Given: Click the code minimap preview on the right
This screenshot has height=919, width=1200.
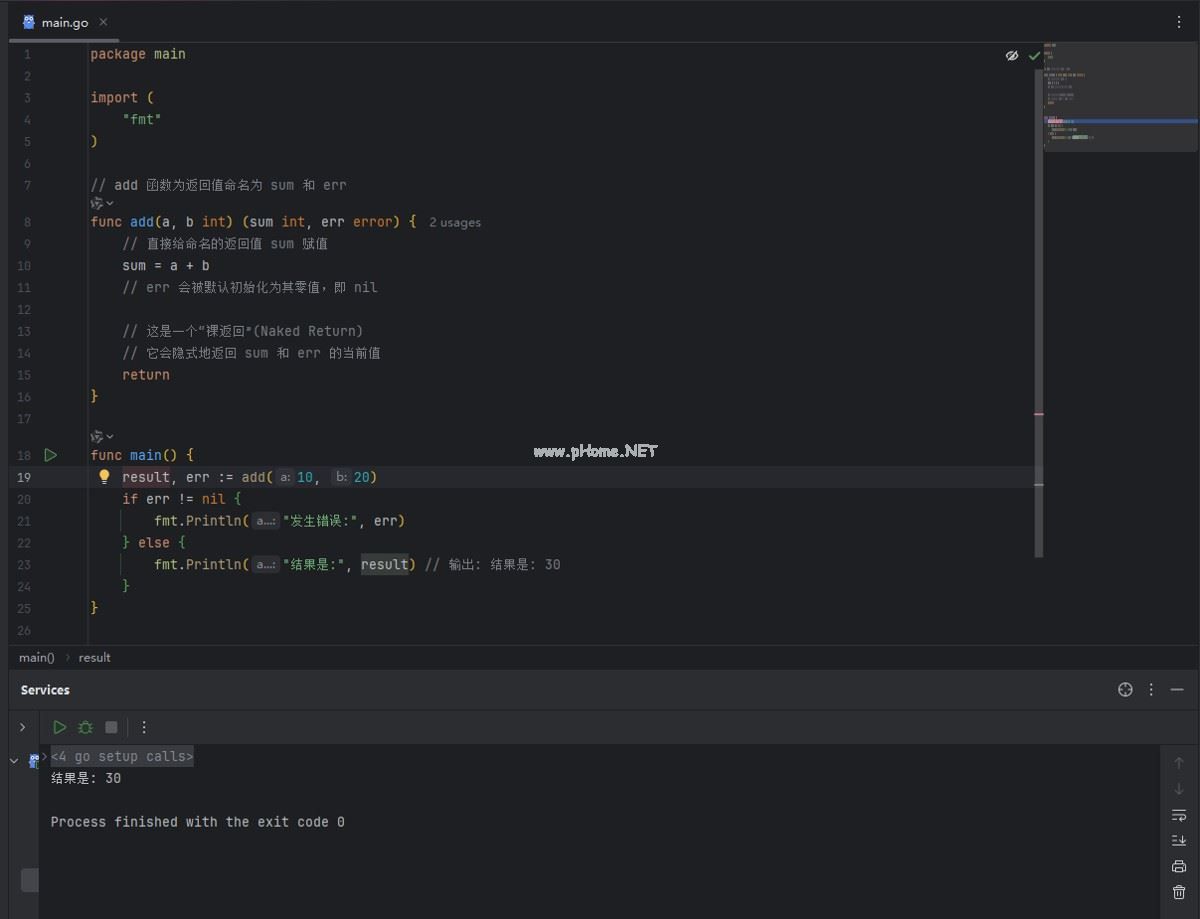Looking at the screenshot, I should 1120,97.
